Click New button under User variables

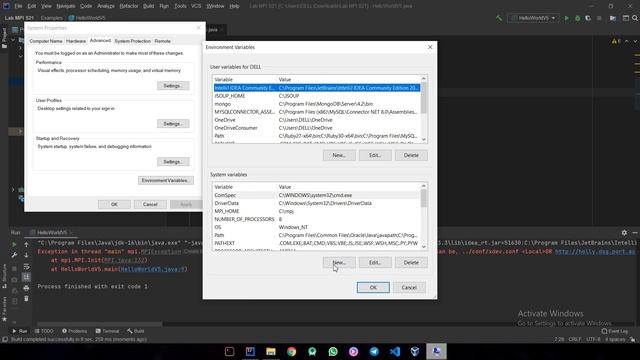339,155
